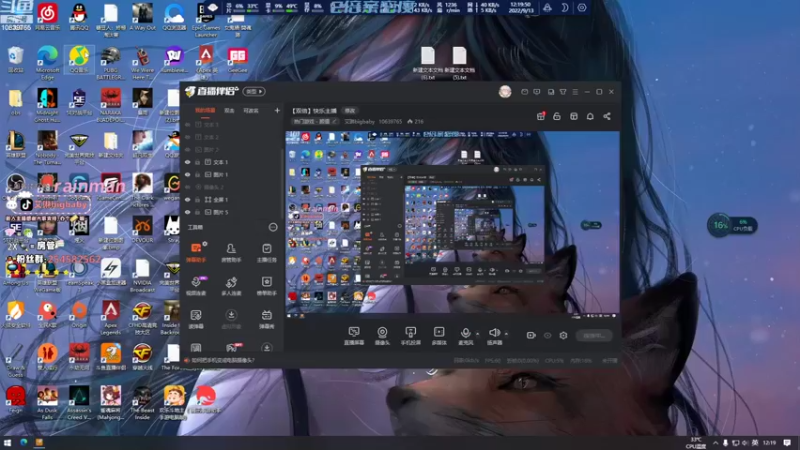Show the hidden 图片 2 source
The width and height of the screenshot is (800, 450).
click(x=188, y=149)
